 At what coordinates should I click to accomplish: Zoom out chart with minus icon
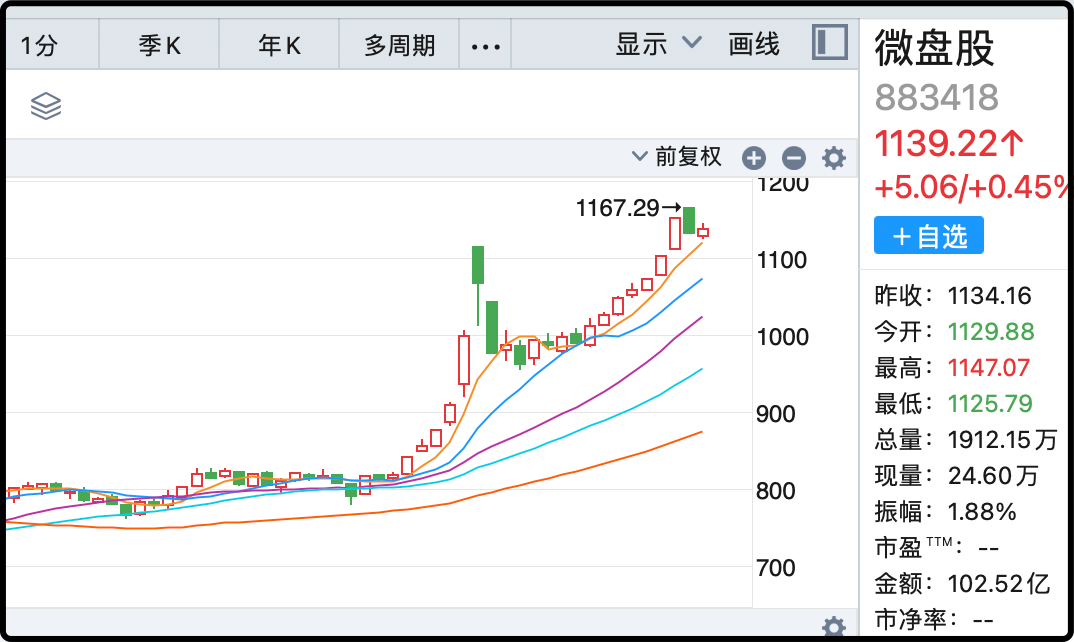coord(793,158)
